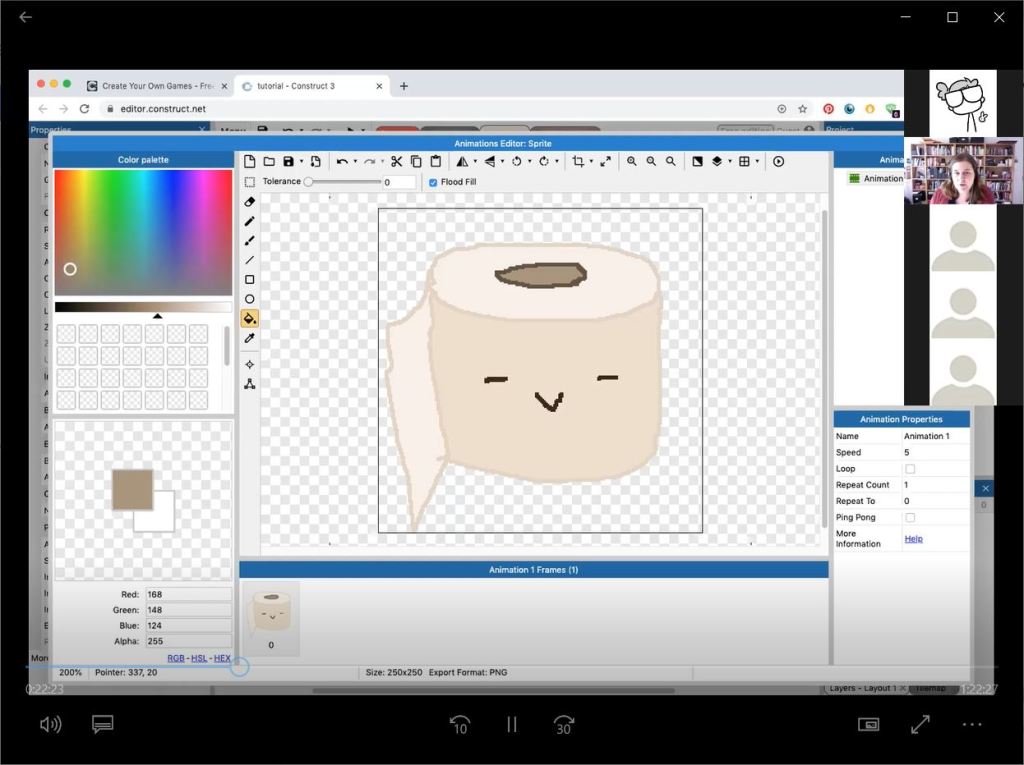Viewport: 1024px width, 765px height.
Task: Click the Cut scissors icon
Action: pos(396,161)
